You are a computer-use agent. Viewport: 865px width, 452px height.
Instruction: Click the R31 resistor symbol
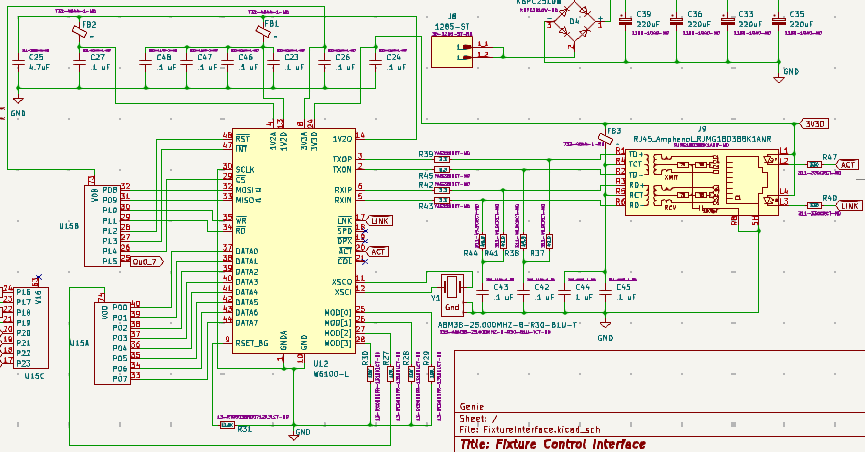tap(226, 426)
